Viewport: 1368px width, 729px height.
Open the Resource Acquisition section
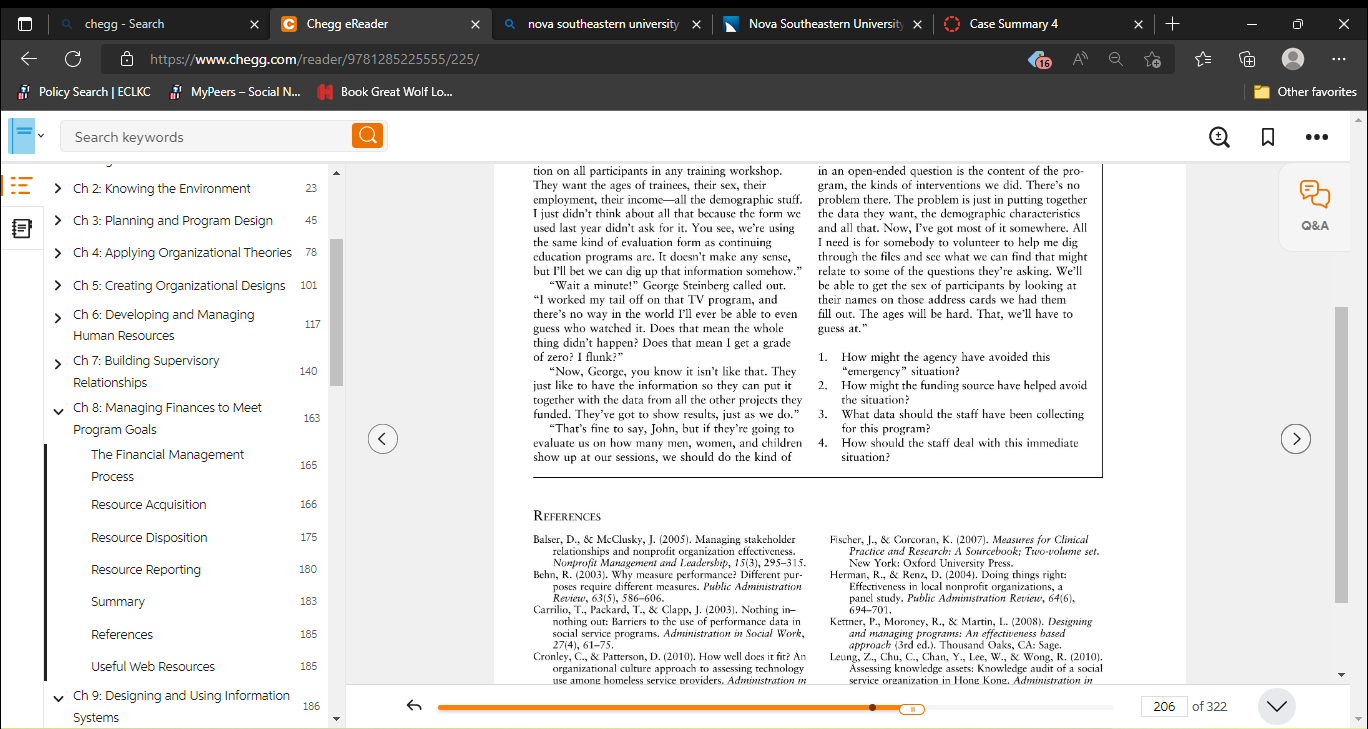coord(148,505)
